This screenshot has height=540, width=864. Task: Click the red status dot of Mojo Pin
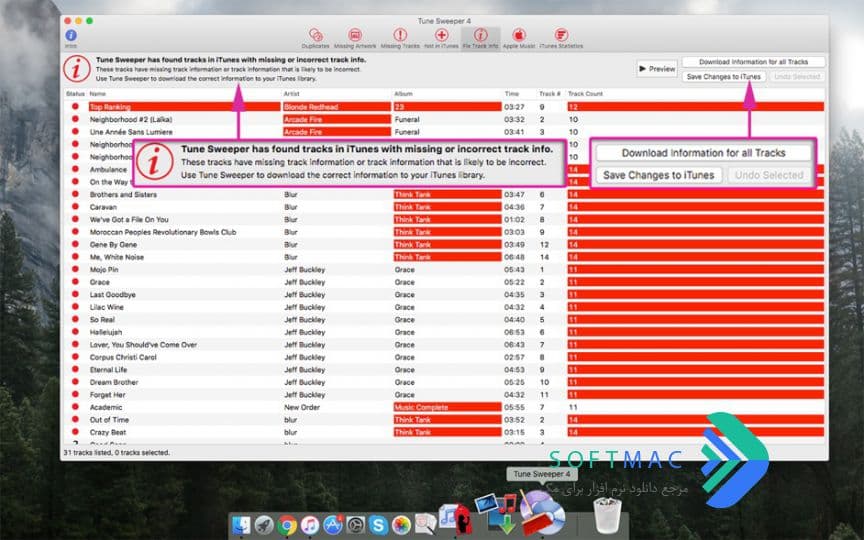tap(75, 269)
